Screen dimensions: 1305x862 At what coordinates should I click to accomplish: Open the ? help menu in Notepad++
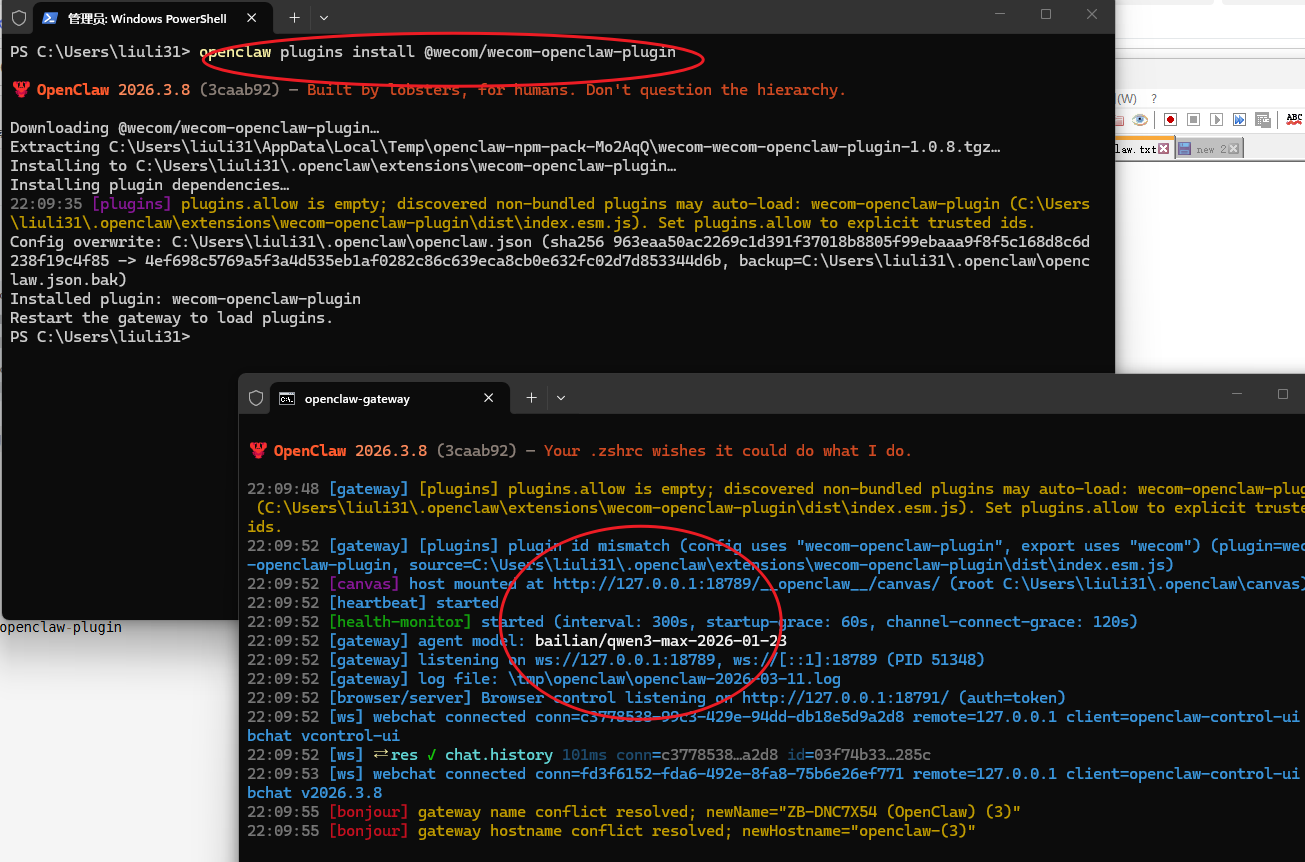pos(1154,98)
